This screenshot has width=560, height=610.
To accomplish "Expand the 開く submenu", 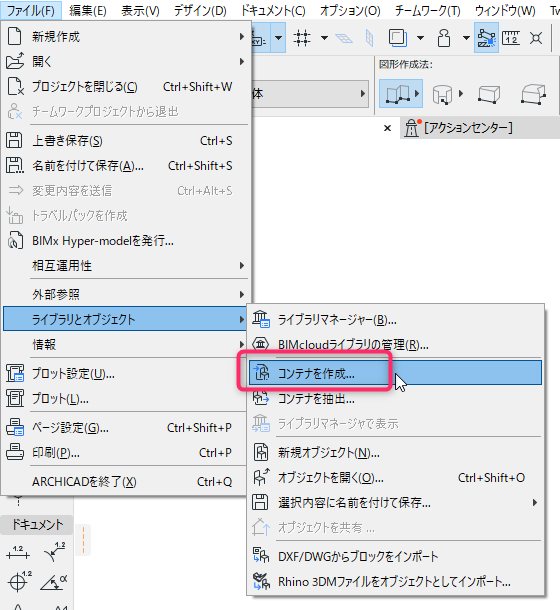I will coord(126,61).
